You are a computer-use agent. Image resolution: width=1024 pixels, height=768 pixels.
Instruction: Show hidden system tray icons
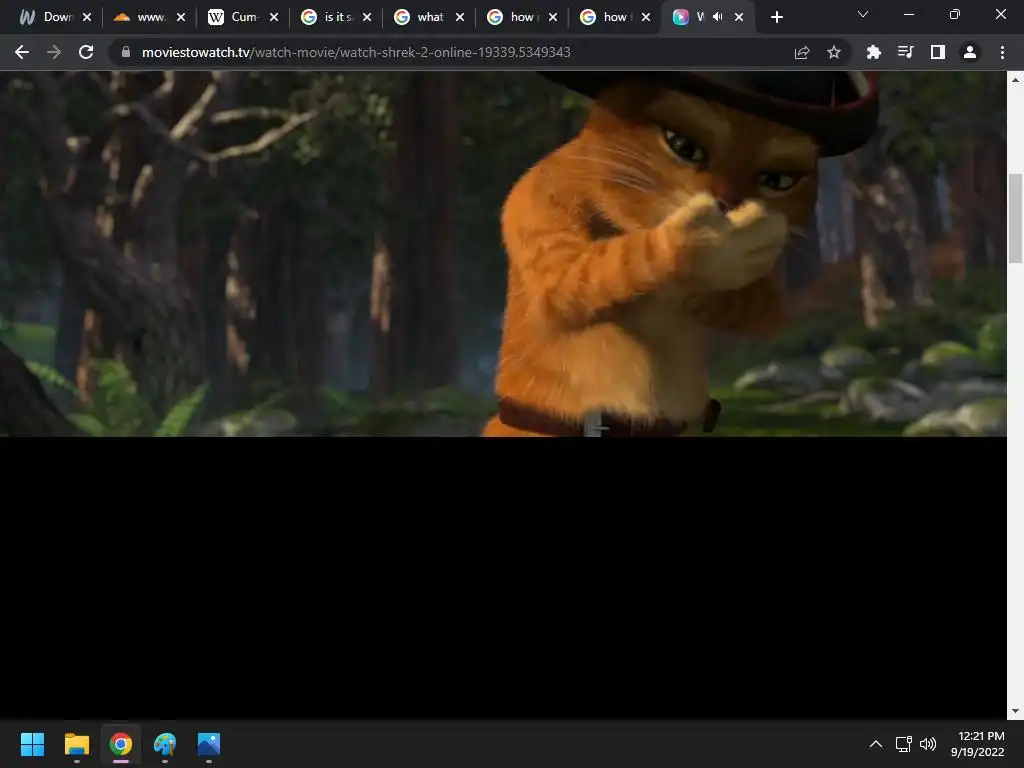point(876,744)
